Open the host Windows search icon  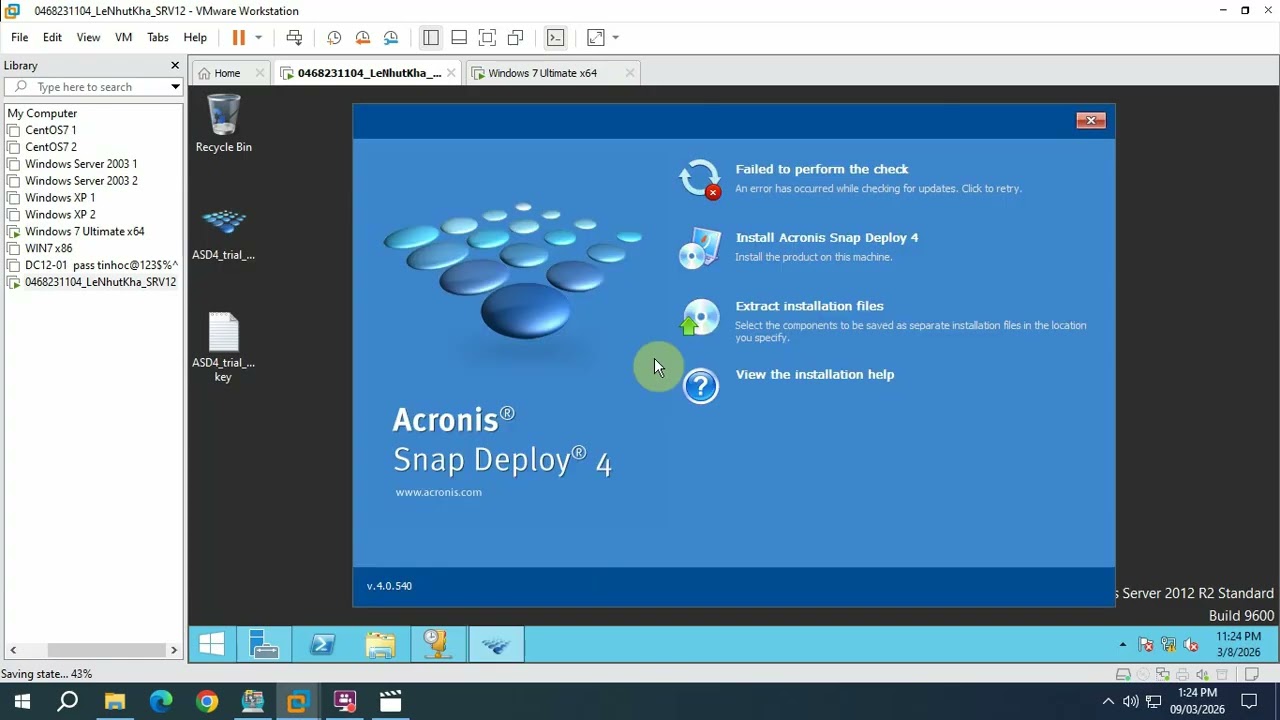pyautogui.click(x=68, y=702)
